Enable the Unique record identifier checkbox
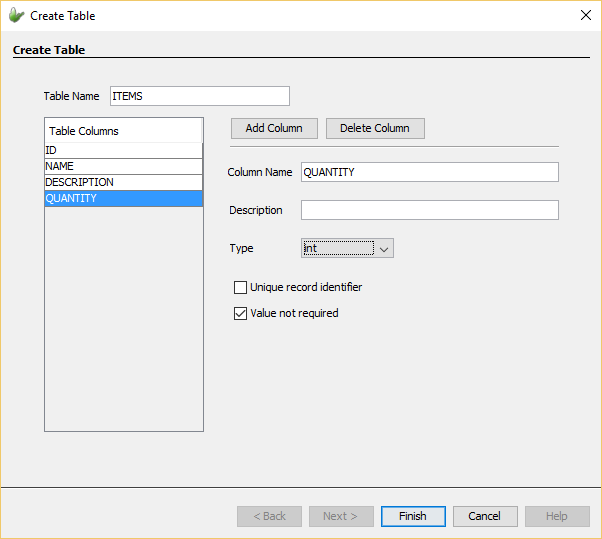 (240, 288)
